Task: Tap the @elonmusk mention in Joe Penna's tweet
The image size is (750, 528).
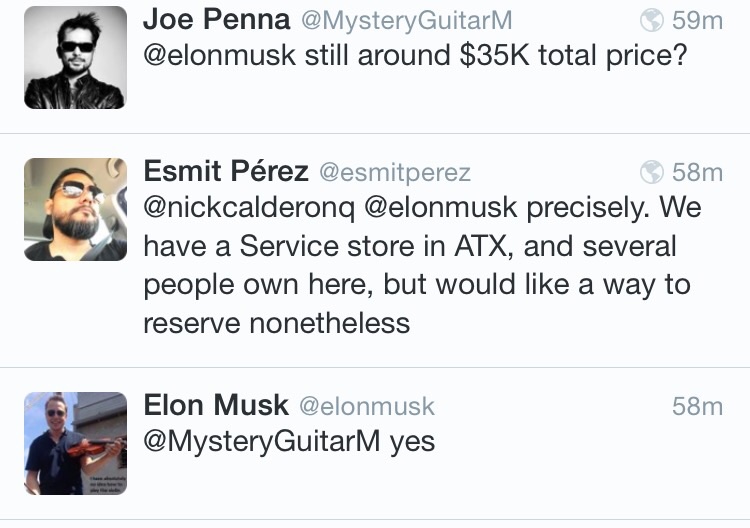Action: tap(220, 55)
